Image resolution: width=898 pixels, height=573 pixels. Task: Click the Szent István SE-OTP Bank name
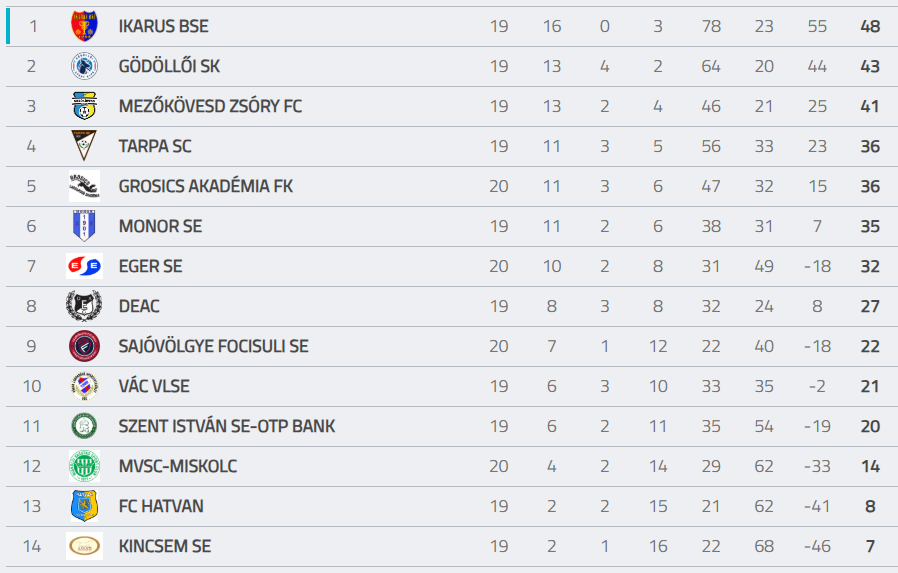click(226, 426)
